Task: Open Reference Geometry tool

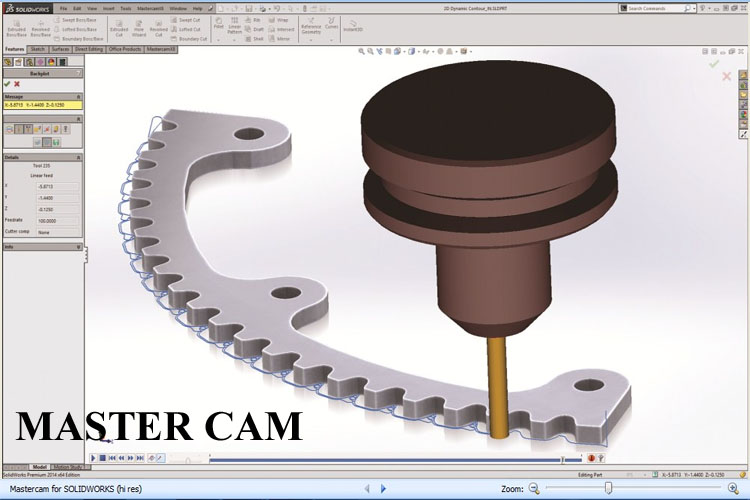Action: (x=311, y=26)
